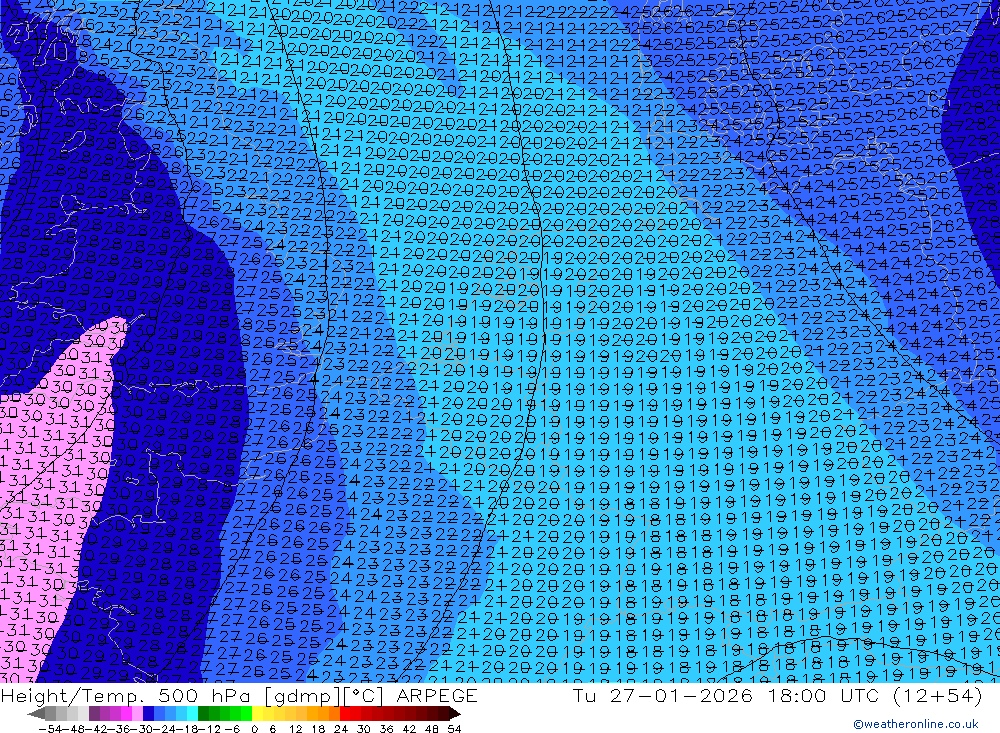The height and width of the screenshot is (733, 1000).
Task: Click the '18:00 UTC' time label
Action: point(823,695)
